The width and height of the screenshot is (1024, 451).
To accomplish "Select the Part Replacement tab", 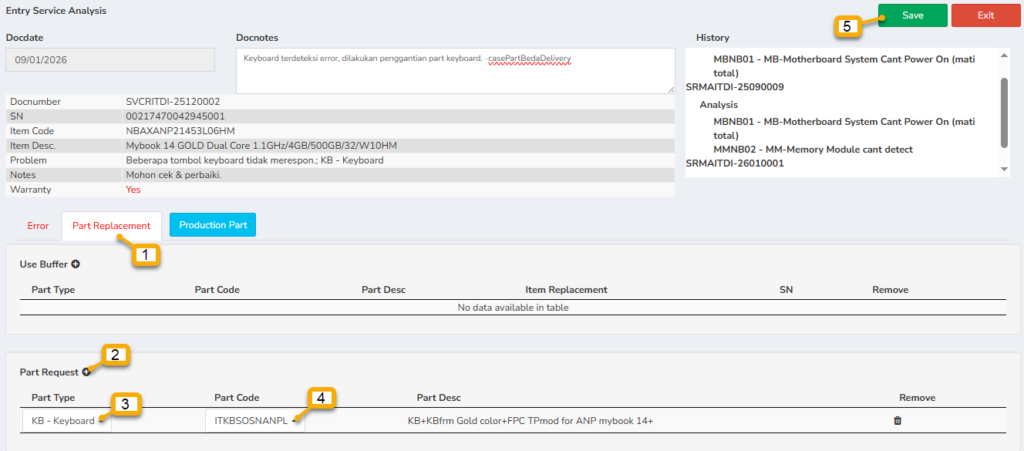I will pos(111,225).
